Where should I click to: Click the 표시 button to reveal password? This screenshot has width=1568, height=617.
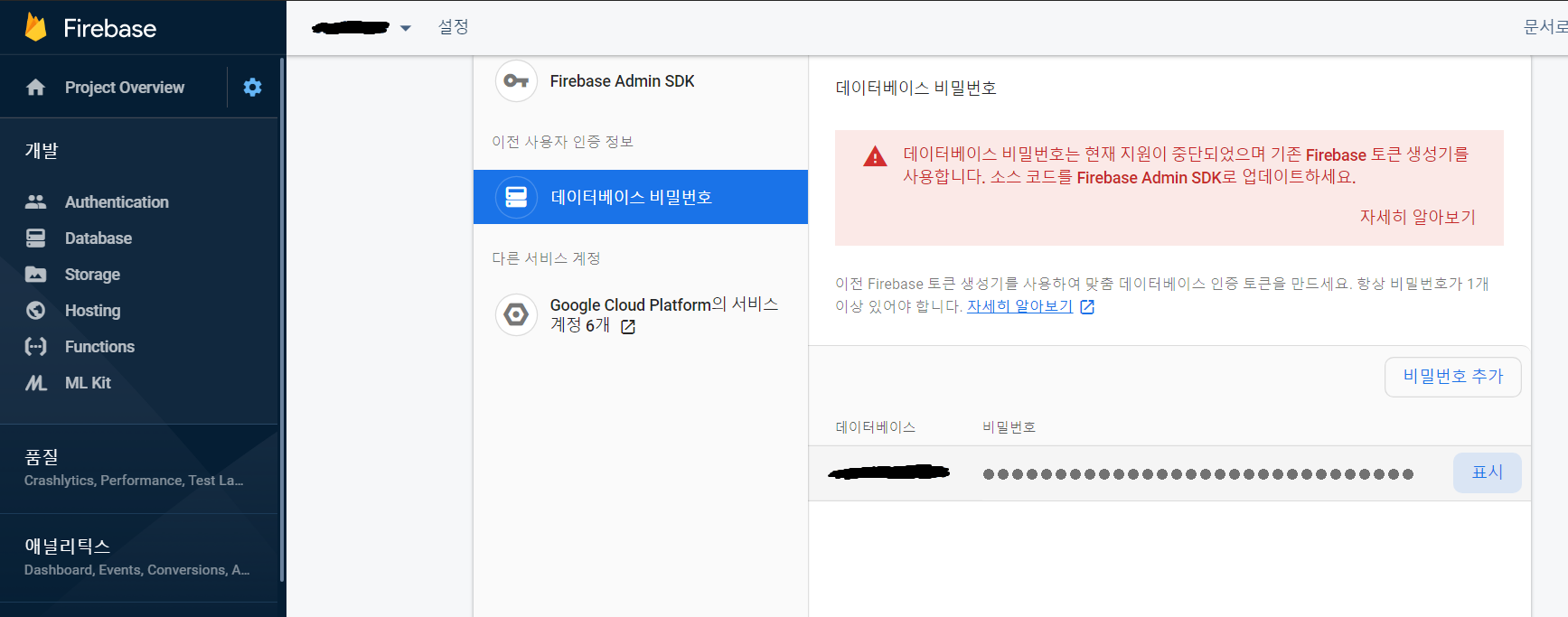coord(1487,472)
